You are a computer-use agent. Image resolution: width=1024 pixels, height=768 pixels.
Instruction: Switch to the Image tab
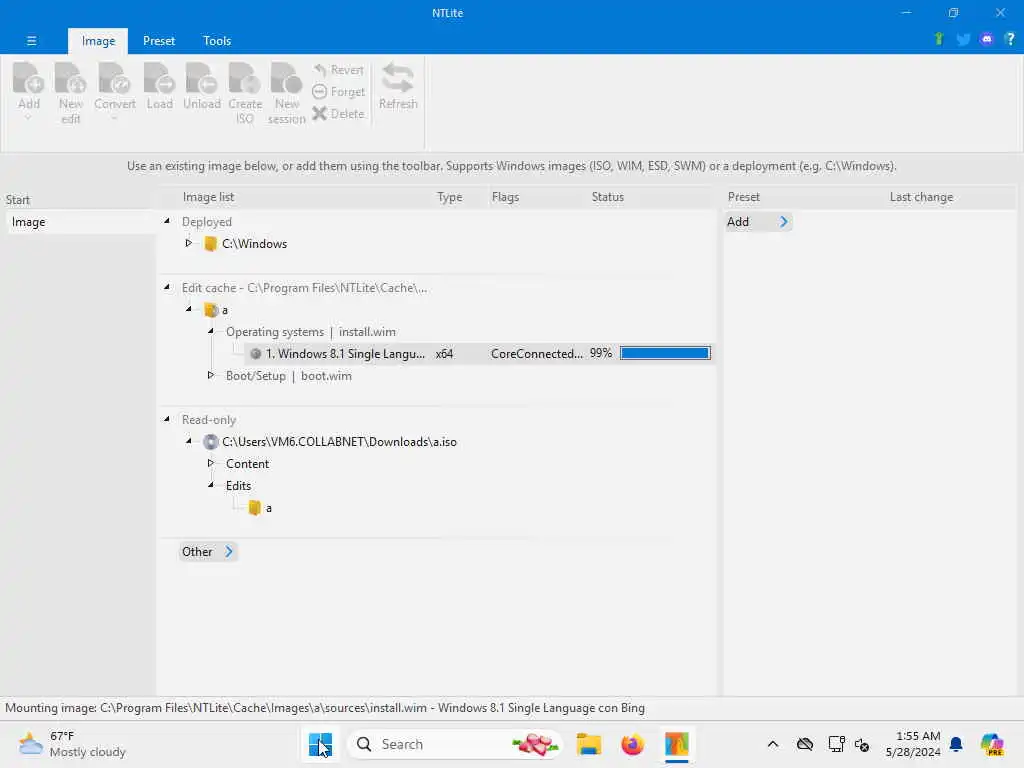click(98, 40)
